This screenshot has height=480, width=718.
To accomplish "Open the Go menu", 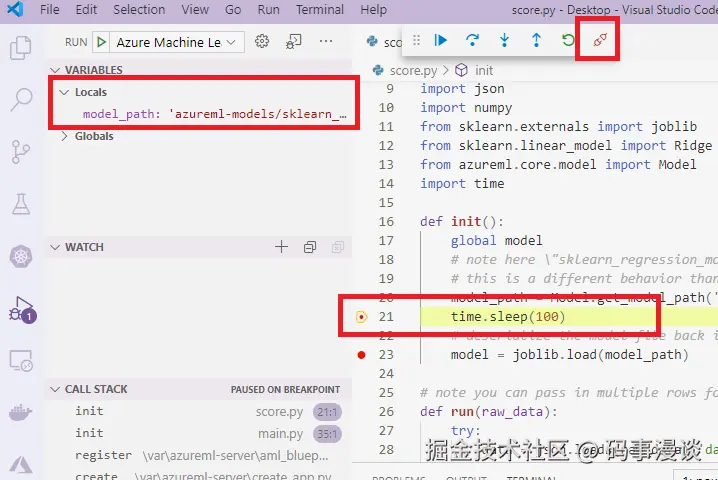I will point(233,9).
